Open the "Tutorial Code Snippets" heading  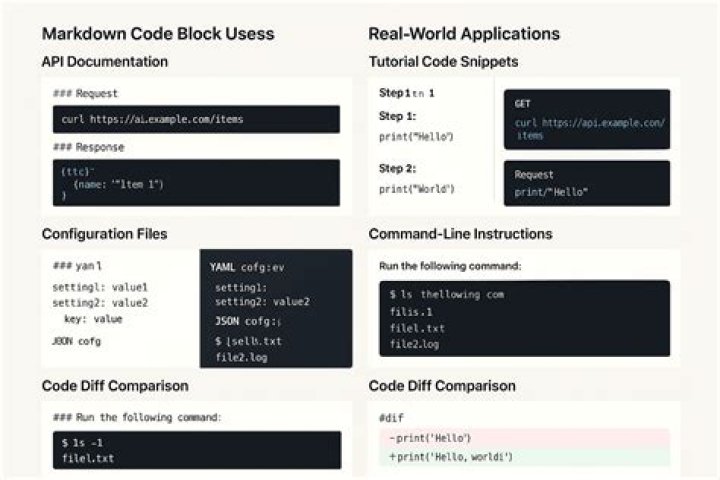(443, 62)
